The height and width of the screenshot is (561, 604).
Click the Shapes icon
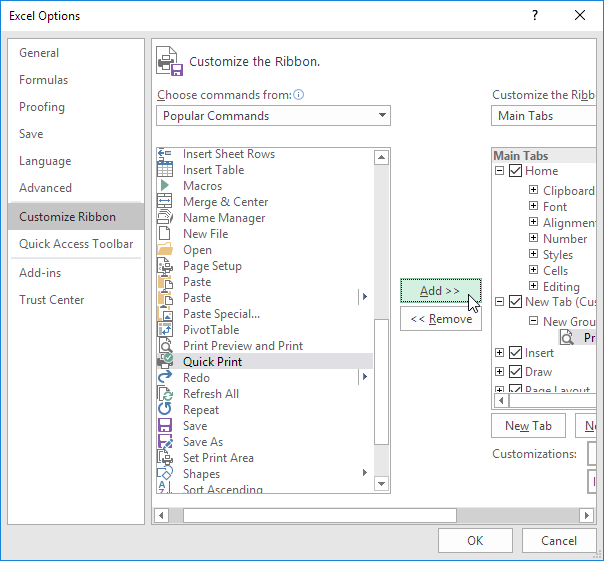pos(165,474)
